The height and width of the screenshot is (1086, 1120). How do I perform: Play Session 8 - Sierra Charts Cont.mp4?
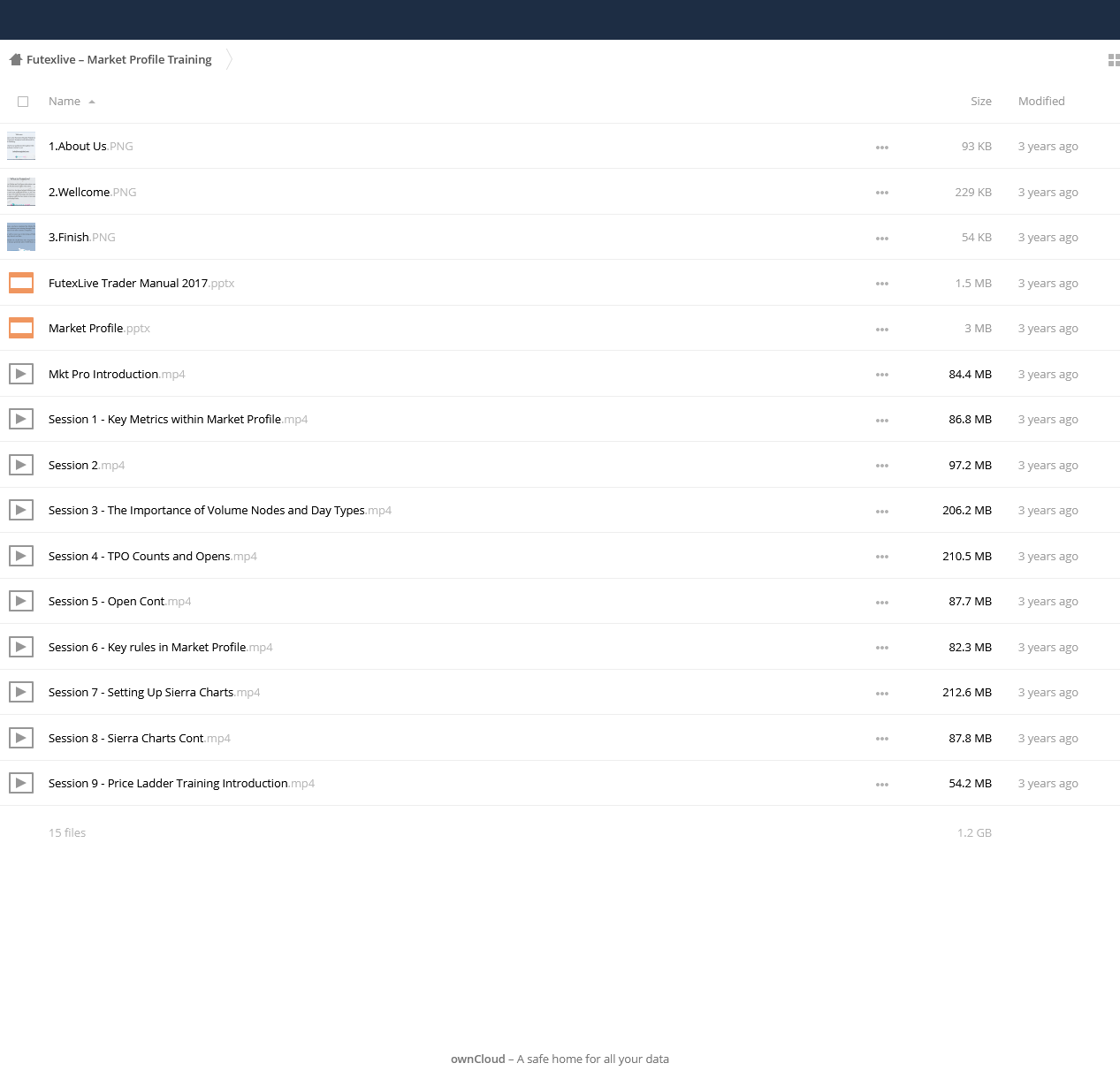140,738
